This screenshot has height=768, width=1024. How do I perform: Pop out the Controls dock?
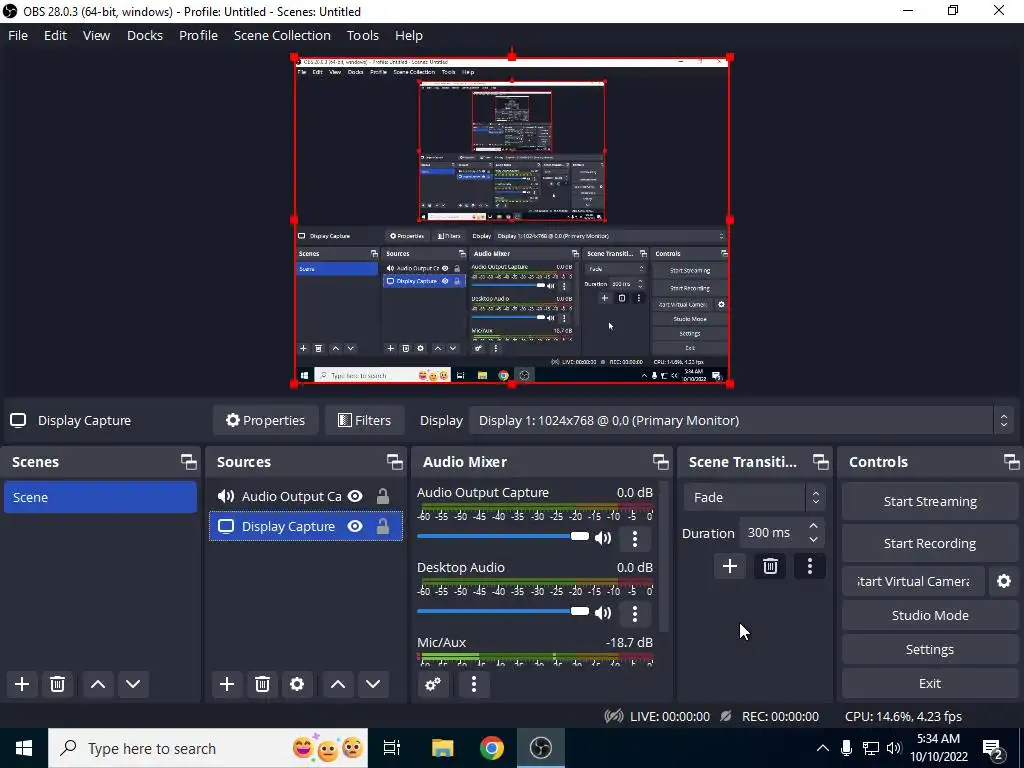1012,462
